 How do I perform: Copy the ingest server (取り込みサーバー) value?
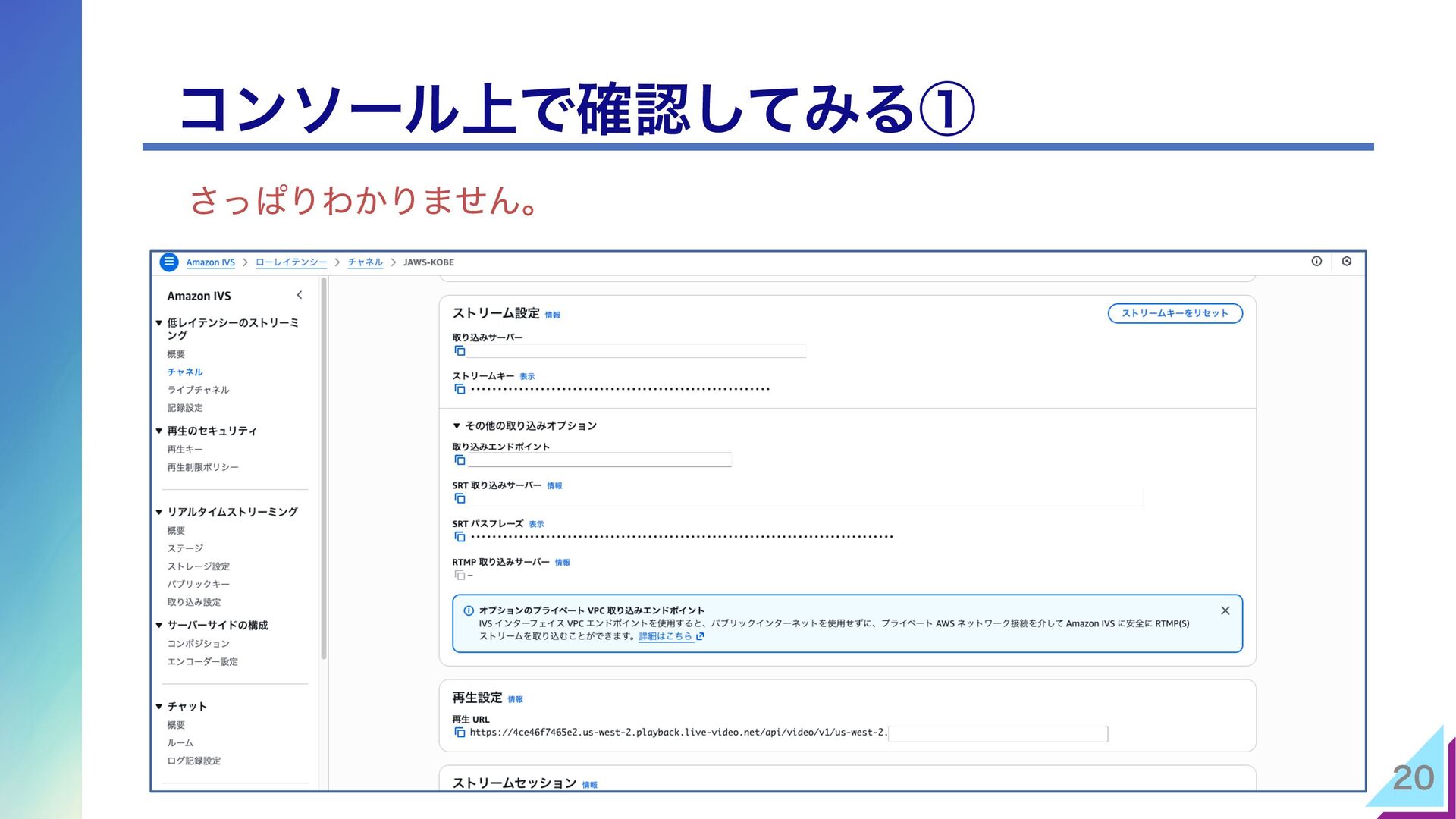coord(460,351)
